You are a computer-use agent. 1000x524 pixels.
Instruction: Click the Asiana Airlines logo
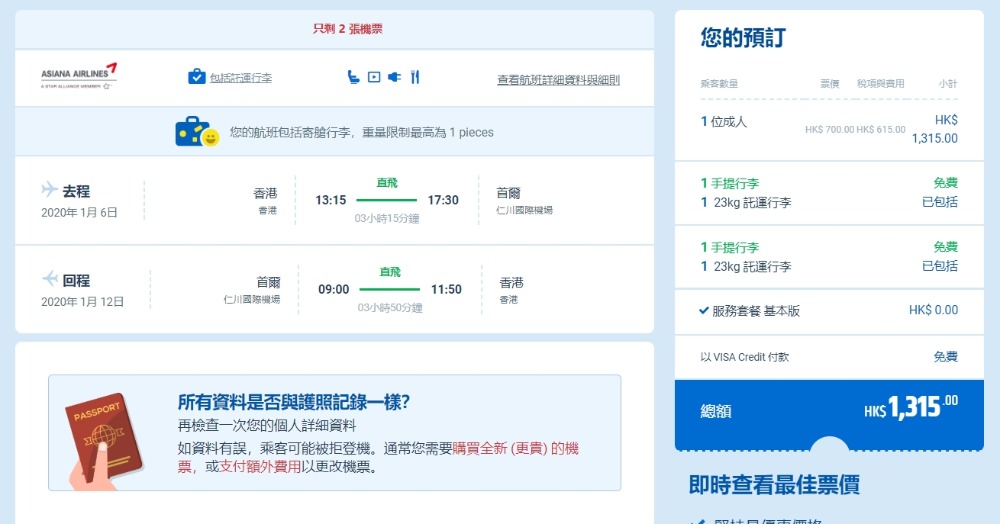(78, 77)
